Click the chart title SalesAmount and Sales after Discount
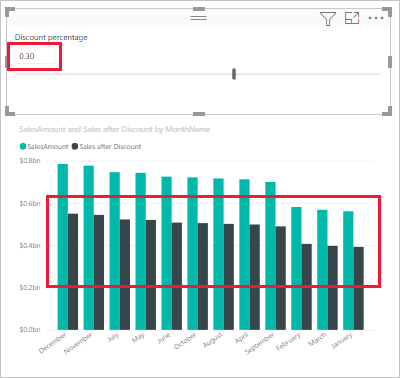The width and height of the screenshot is (400, 378). (115, 129)
